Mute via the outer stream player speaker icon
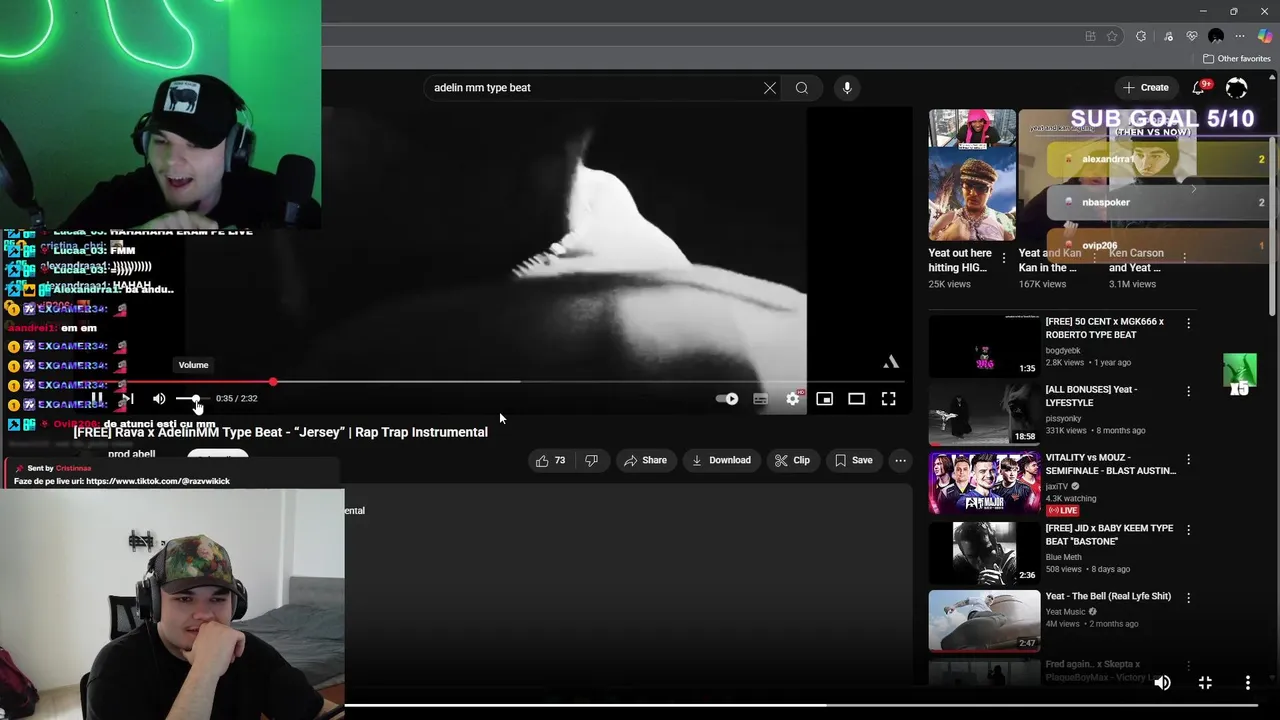 coord(1162,682)
